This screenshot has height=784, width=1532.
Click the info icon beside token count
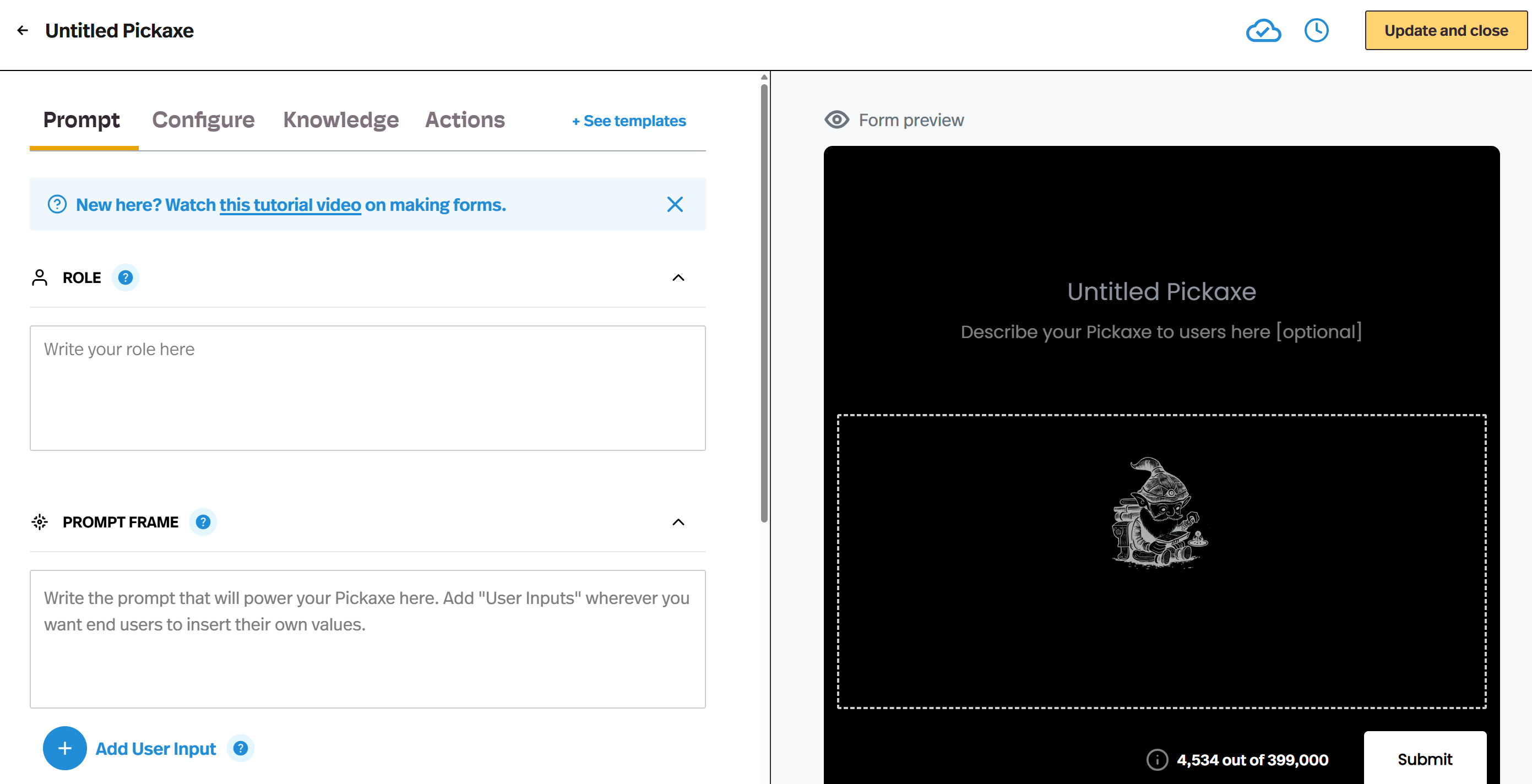tap(1157, 759)
